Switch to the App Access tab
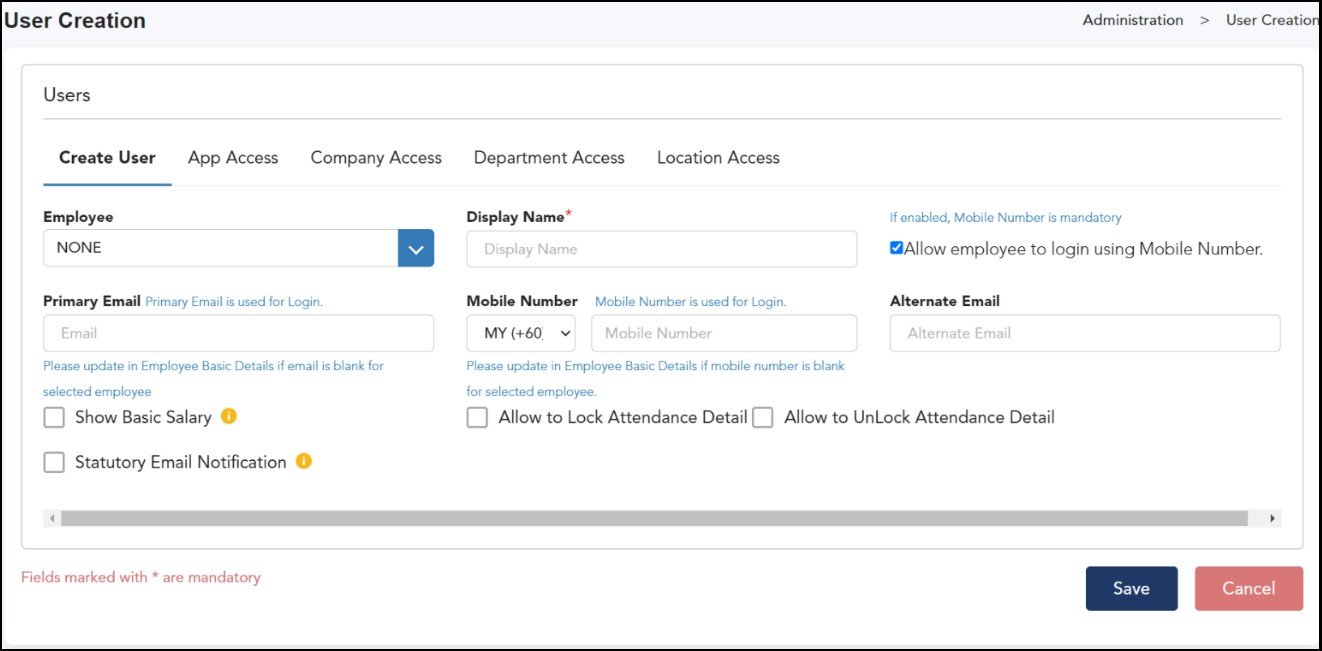 (x=233, y=158)
